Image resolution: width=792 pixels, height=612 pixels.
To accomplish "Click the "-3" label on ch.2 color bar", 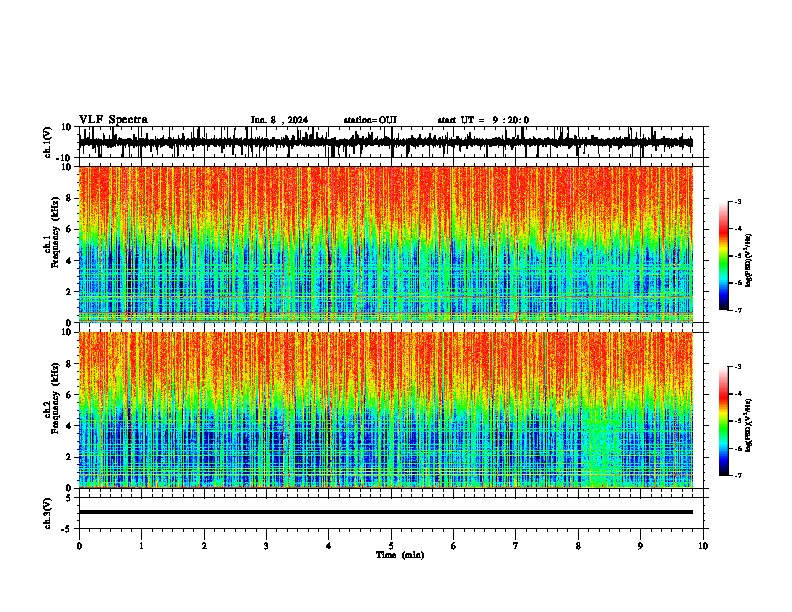I will coord(737,367).
